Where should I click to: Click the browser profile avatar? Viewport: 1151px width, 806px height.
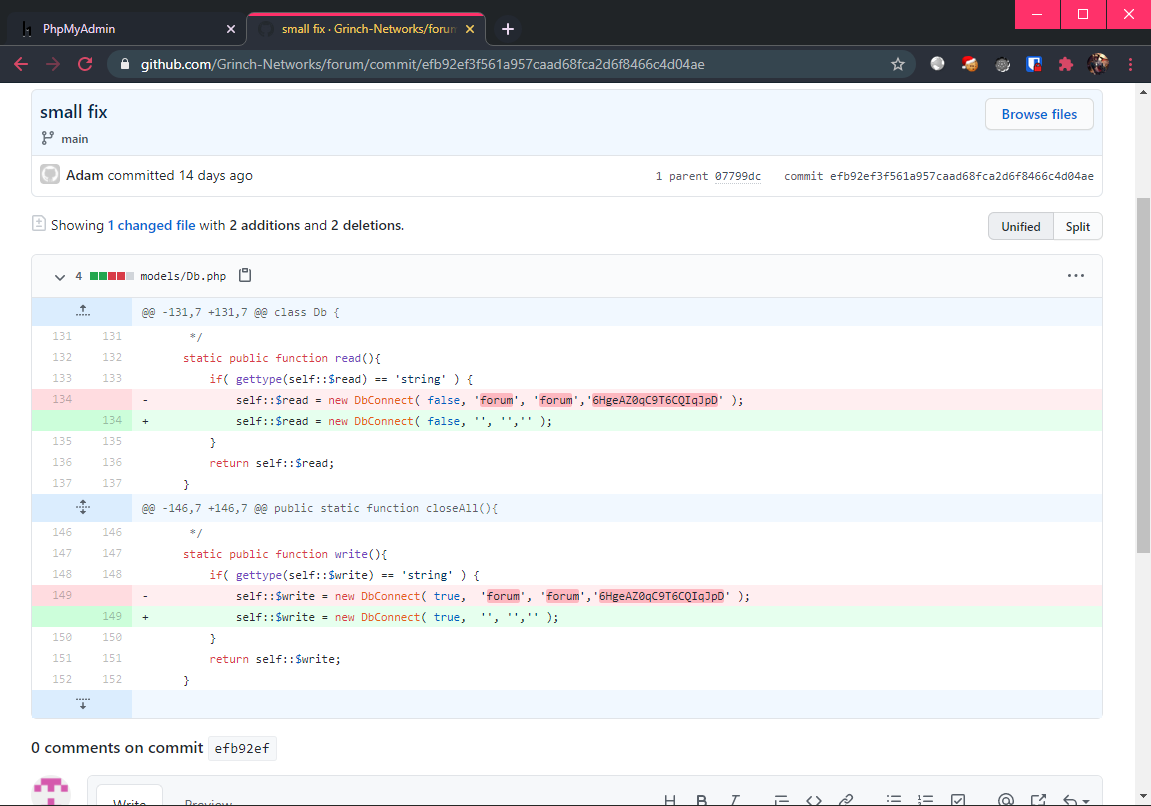1098,64
